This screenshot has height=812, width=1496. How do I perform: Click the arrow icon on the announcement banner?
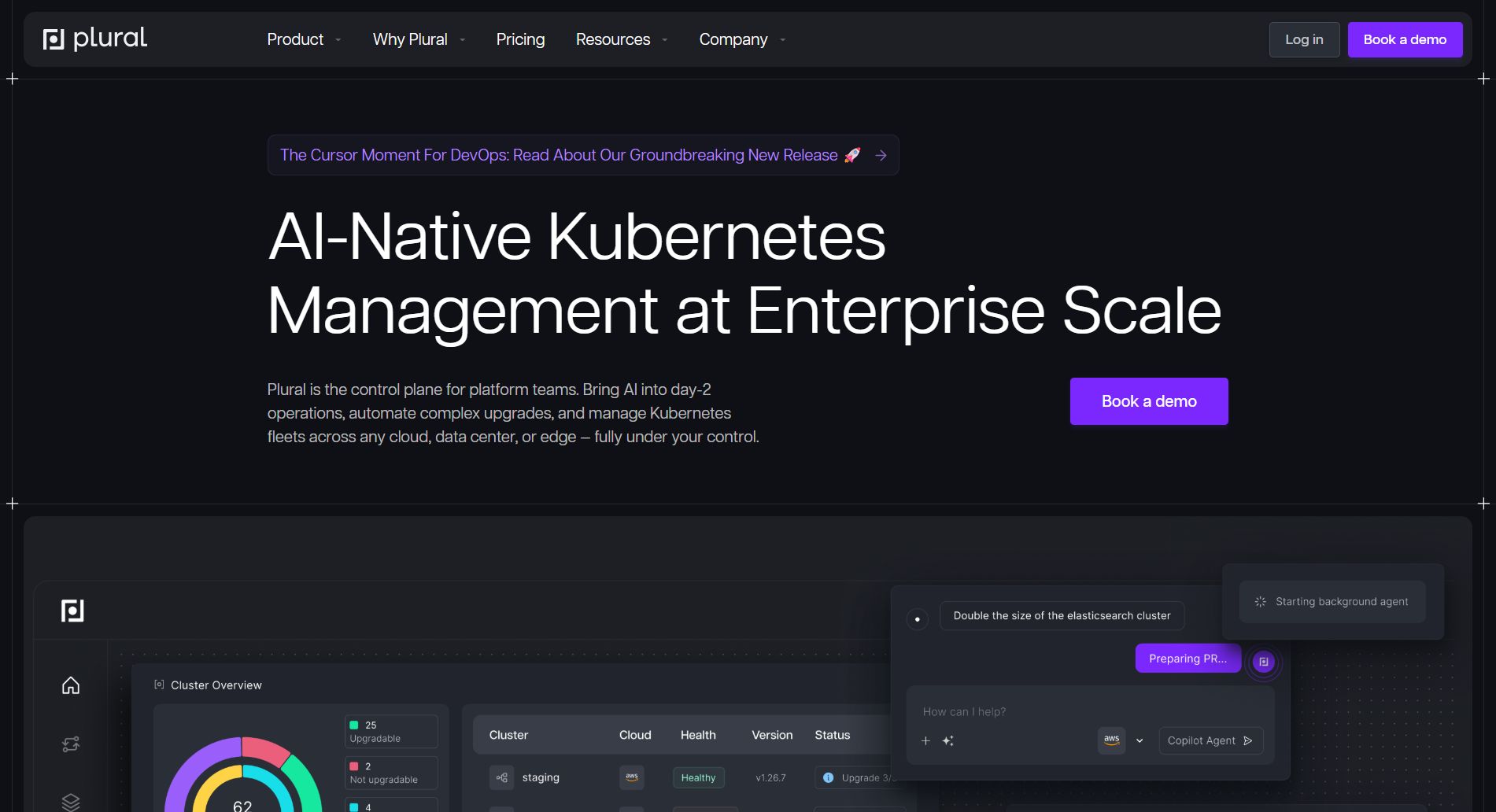881,156
